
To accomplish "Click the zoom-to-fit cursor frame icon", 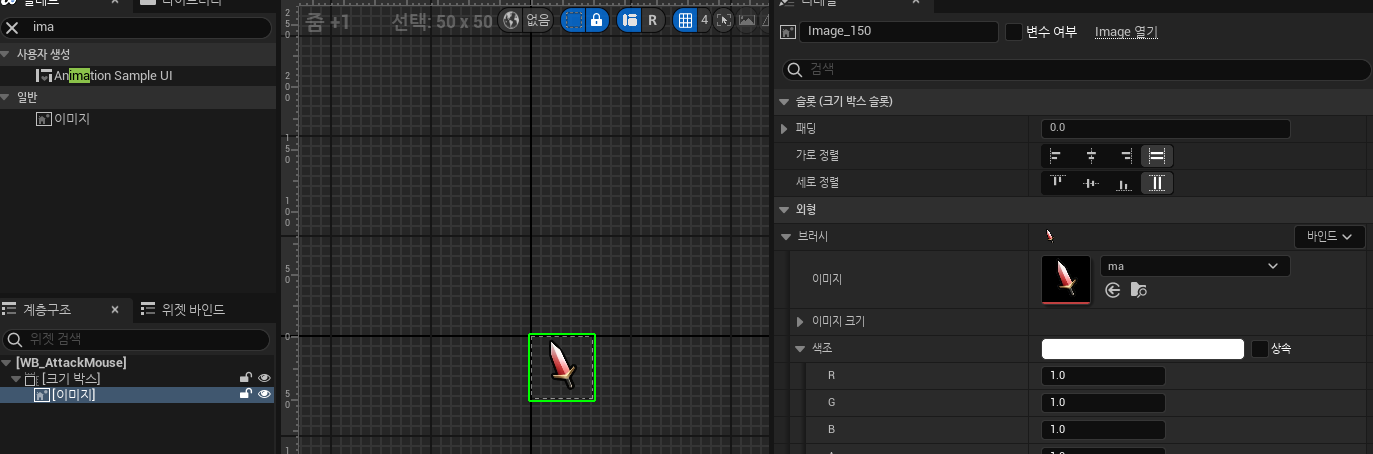I will coord(723,20).
